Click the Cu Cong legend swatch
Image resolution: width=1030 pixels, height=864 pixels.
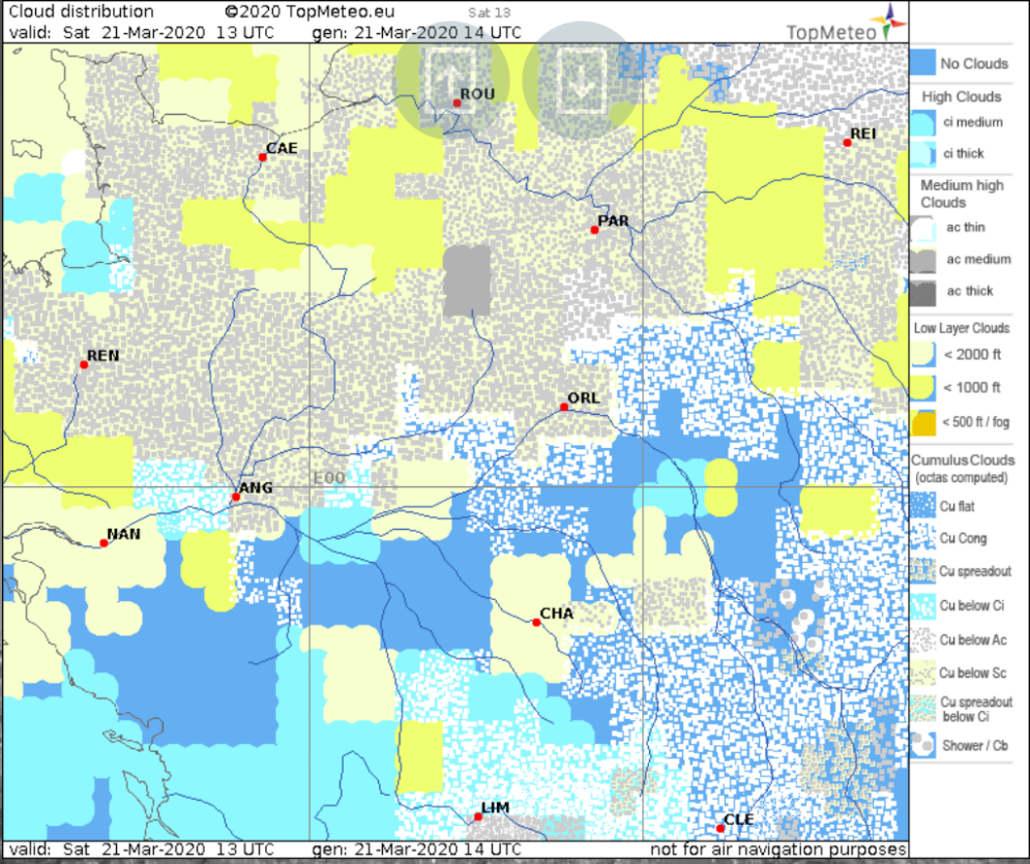click(922, 538)
